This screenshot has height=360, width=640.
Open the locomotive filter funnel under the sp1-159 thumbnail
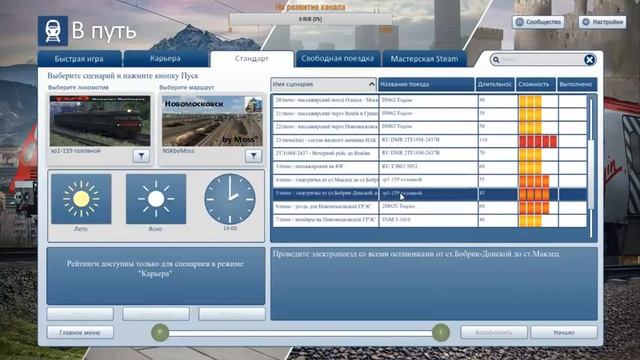tap(141, 156)
